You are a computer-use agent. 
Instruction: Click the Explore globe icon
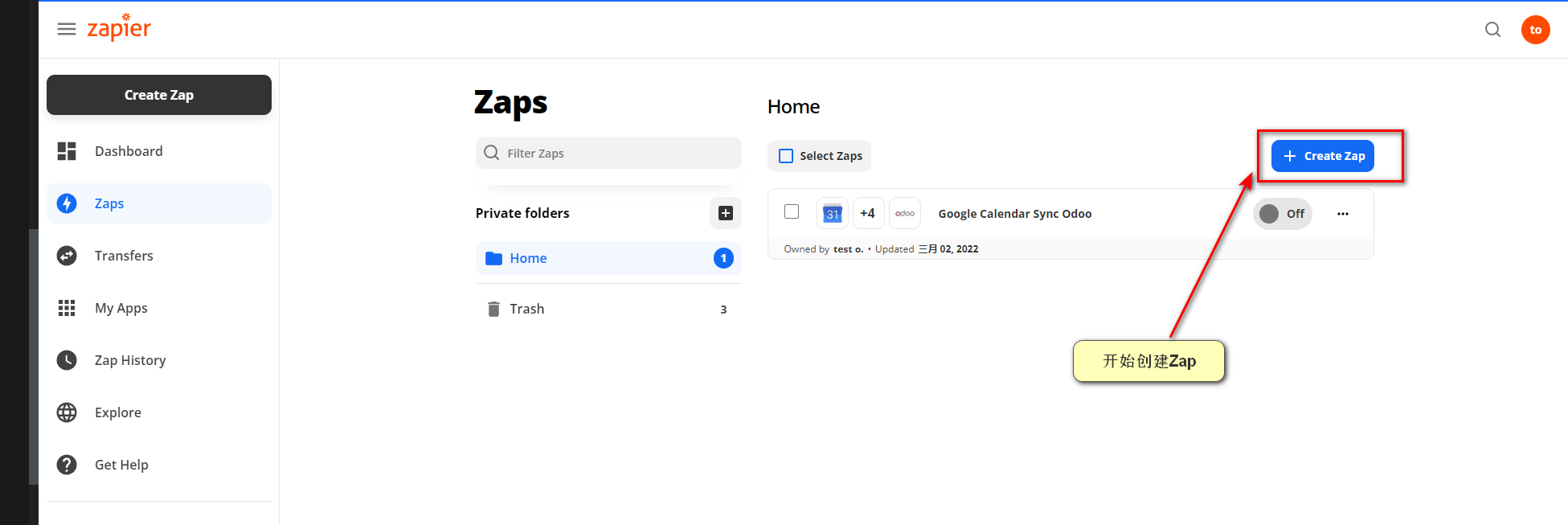(67, 412)
